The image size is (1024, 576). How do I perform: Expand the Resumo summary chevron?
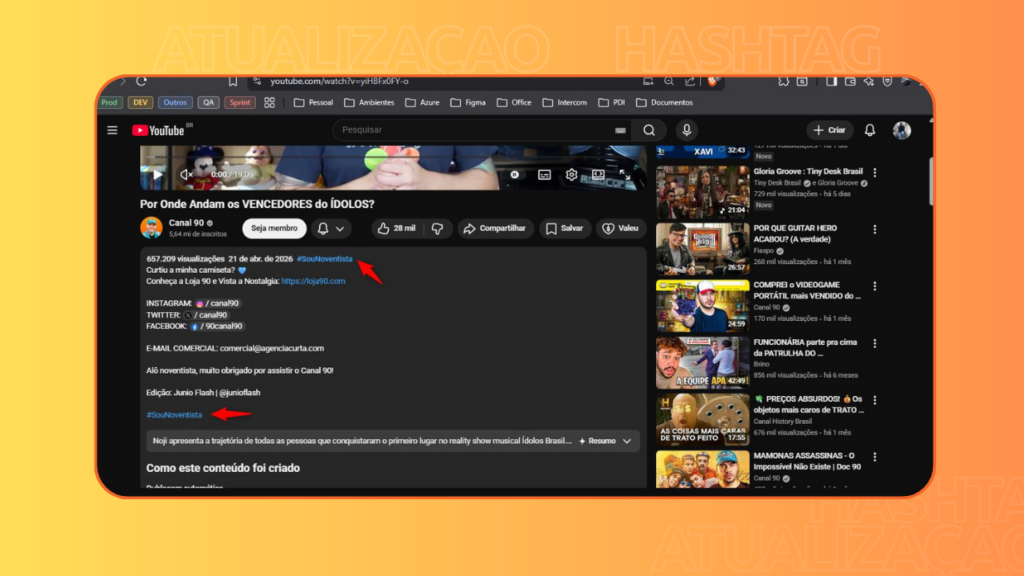tap(627, 441)
